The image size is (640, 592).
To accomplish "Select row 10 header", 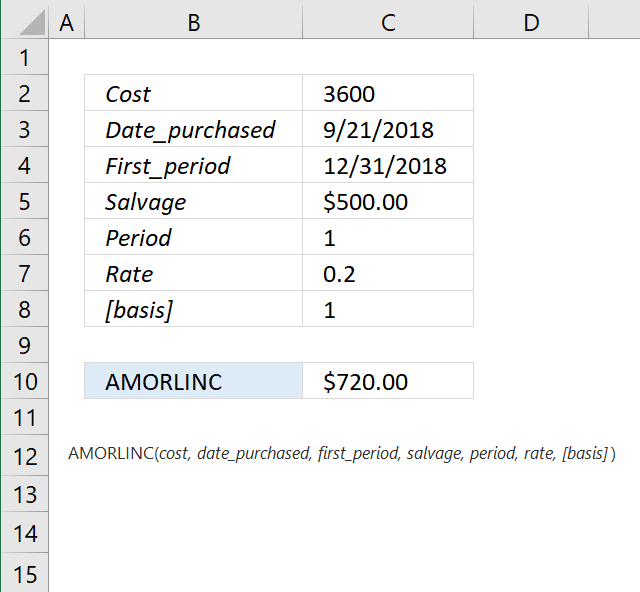I will click(x=24, y=381).
